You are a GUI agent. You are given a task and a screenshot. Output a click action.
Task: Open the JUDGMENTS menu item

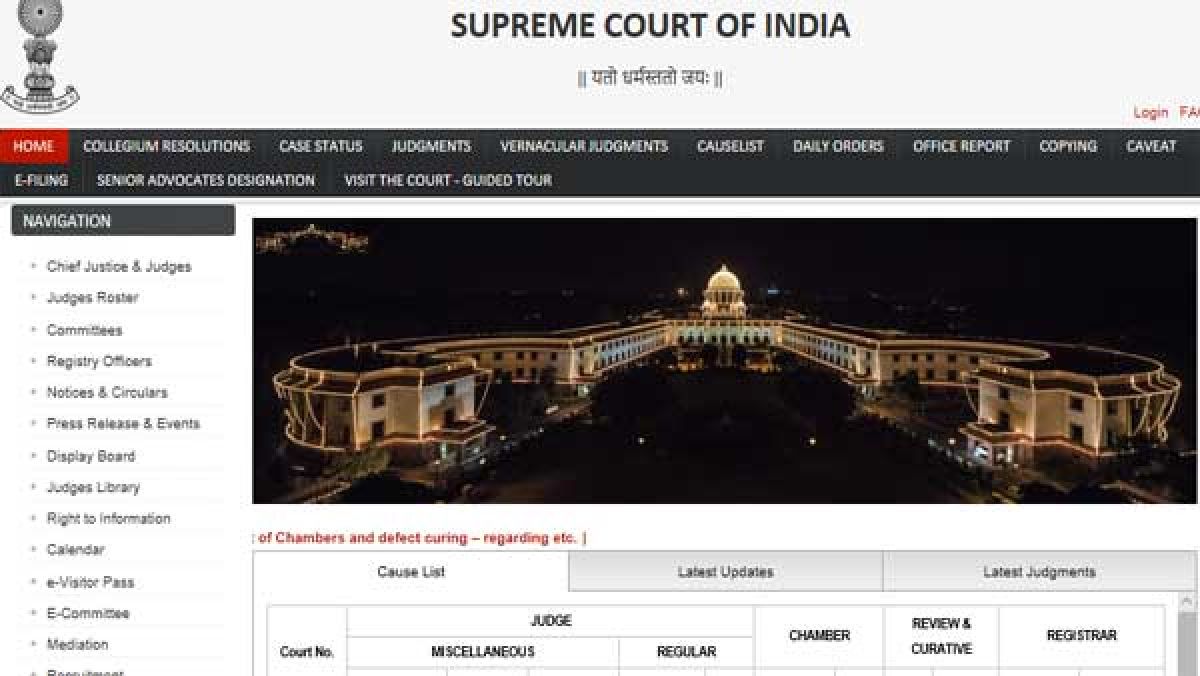click(x=431, y=146)
